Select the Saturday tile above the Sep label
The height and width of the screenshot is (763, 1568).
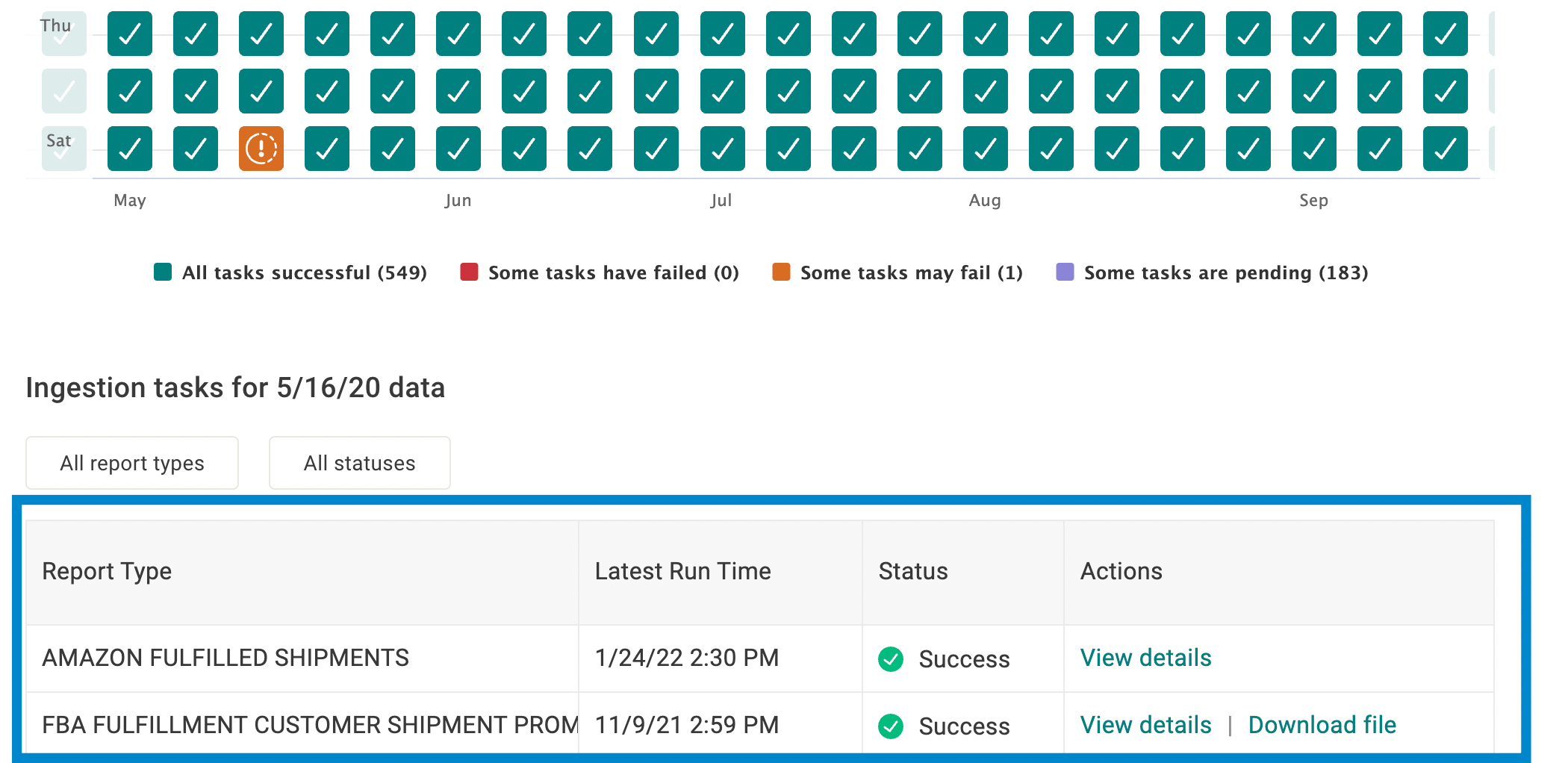tap(1314, 149)
